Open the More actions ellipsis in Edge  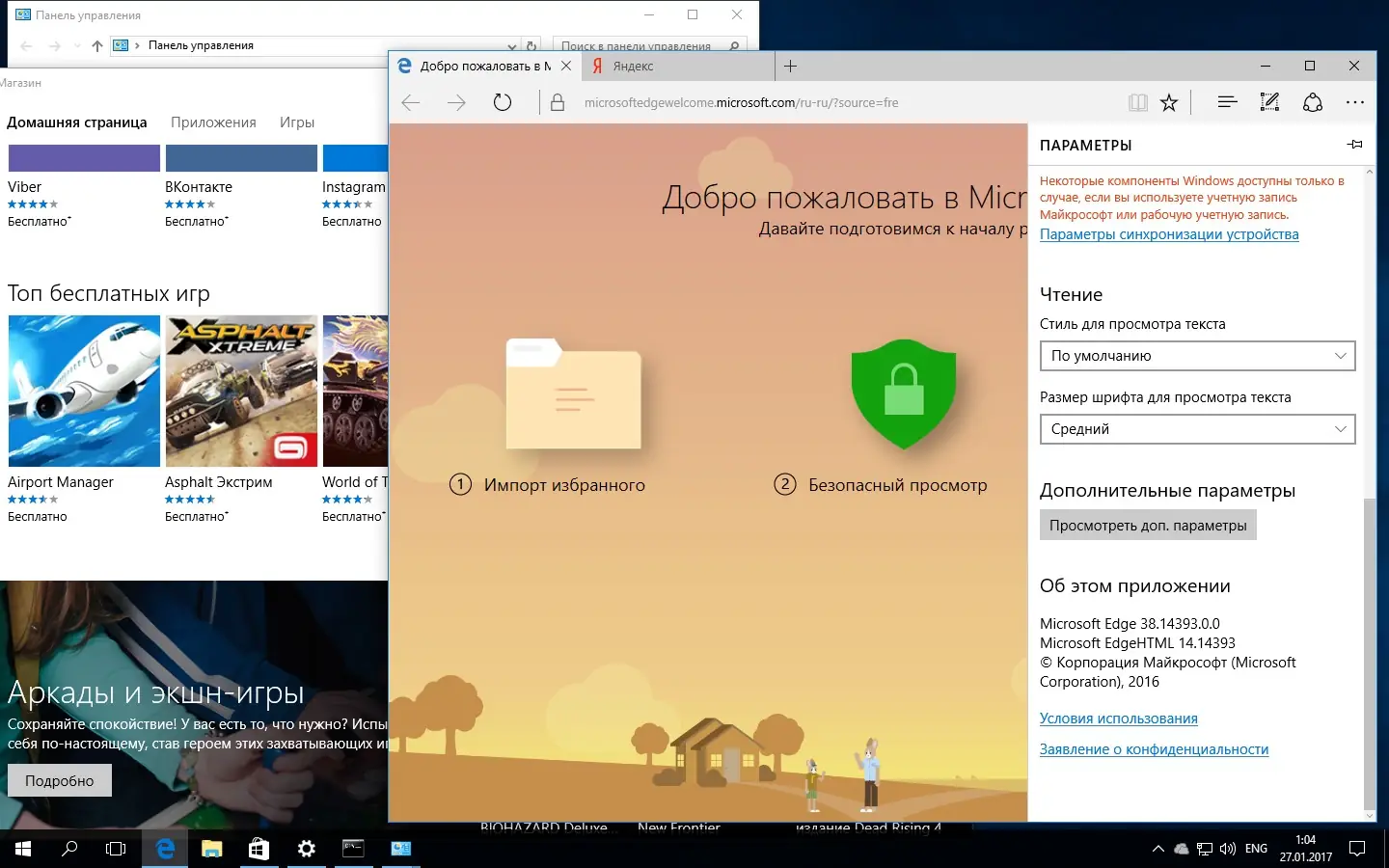(x=1355, y=101)
